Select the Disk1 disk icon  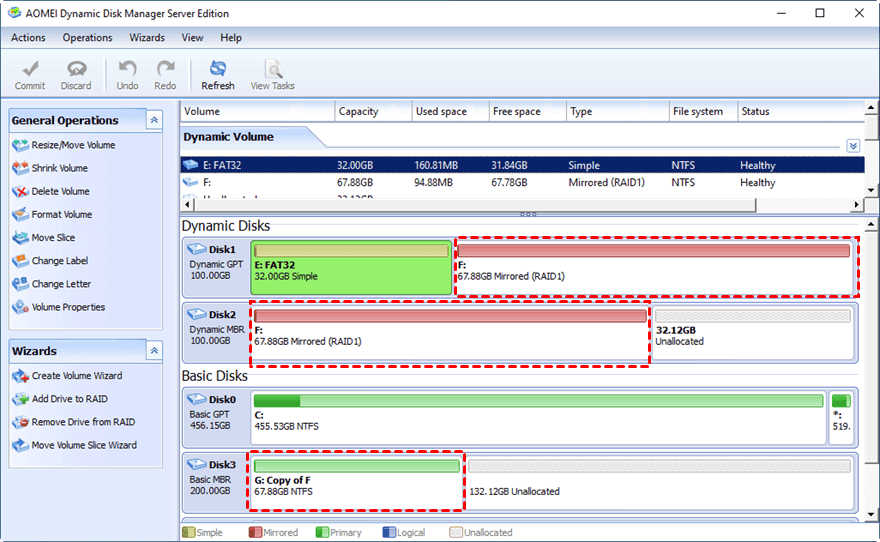196,249
